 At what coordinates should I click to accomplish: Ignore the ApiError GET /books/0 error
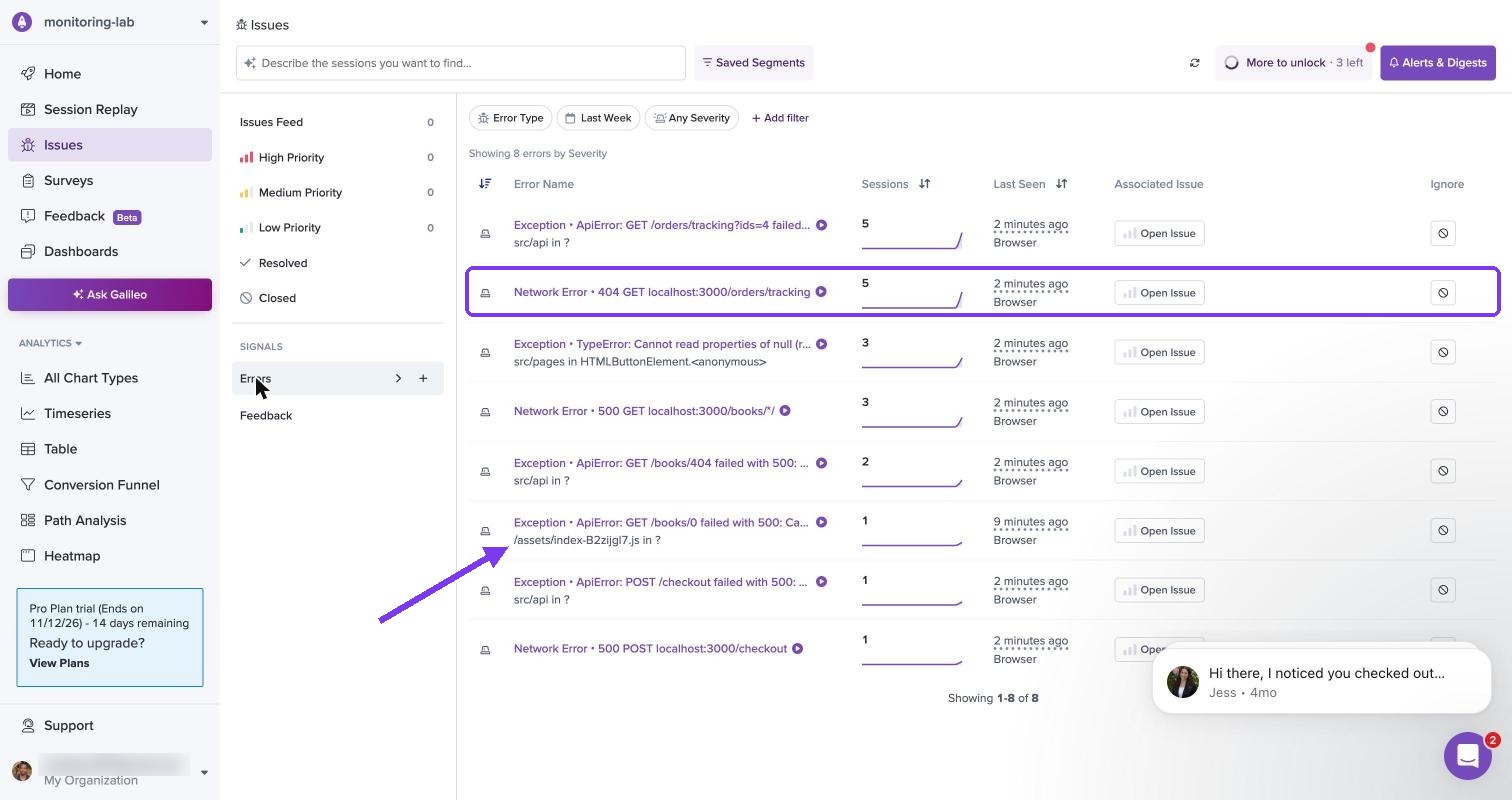point(1442,530)
